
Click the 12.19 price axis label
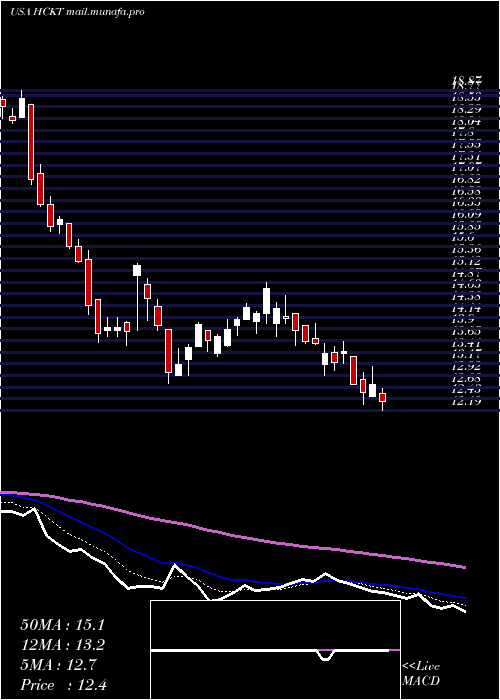(467, 402)
